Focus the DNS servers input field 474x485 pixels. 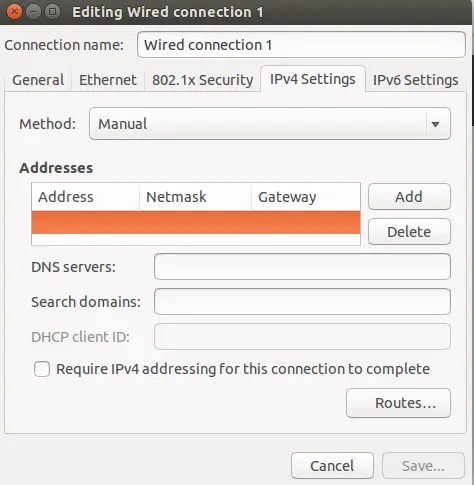point(302,267)
